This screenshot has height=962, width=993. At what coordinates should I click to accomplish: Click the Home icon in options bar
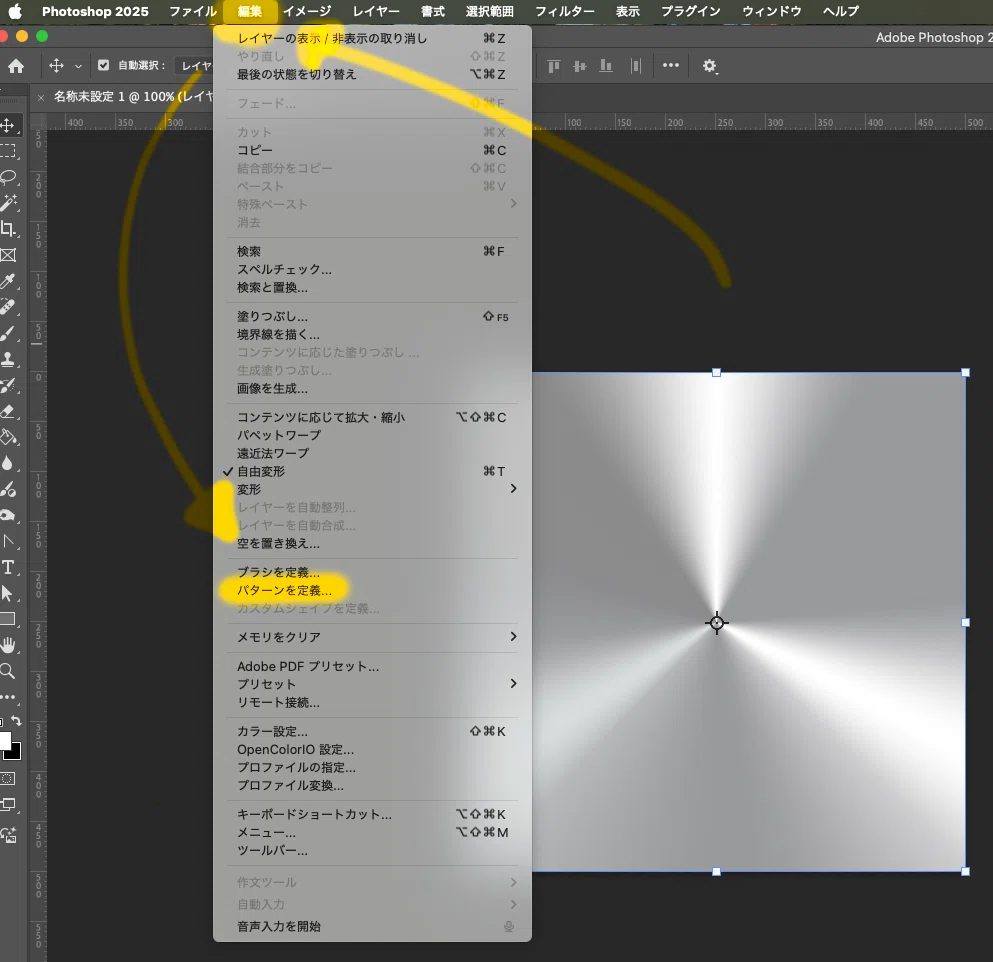pyautogui.click(x=16, y=65)
